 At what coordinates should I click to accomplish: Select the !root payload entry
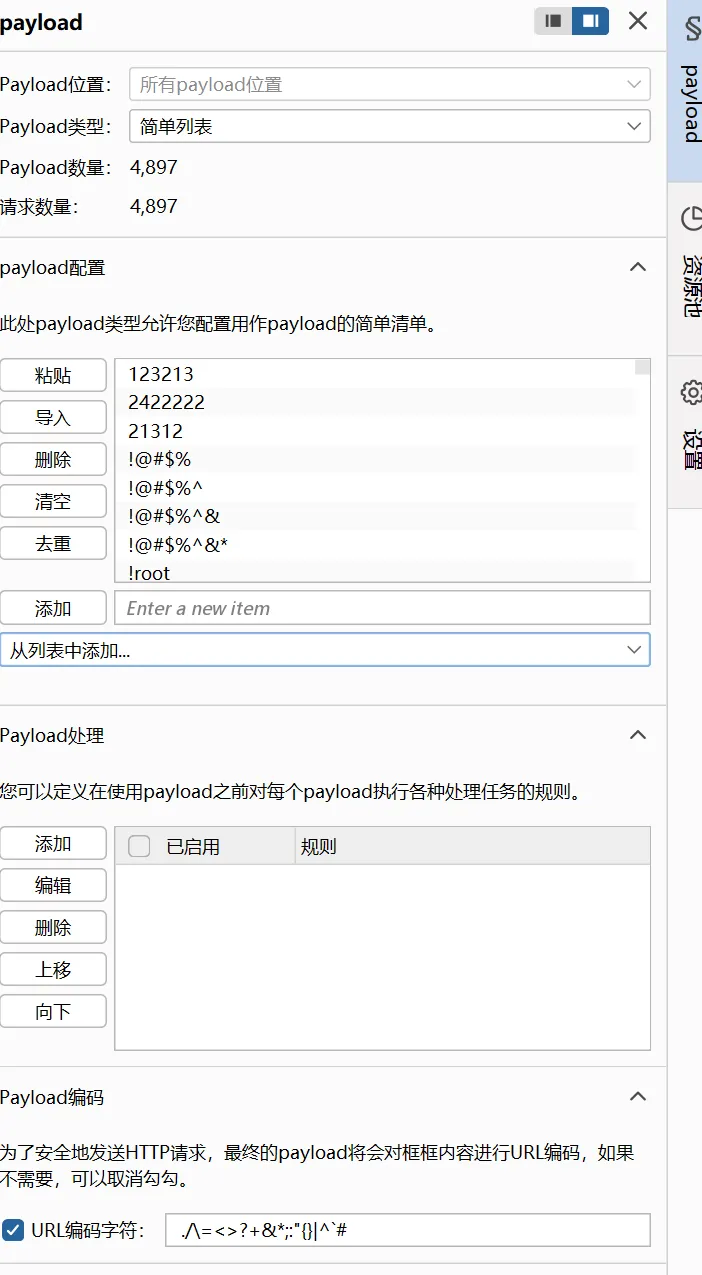point(150,573)
